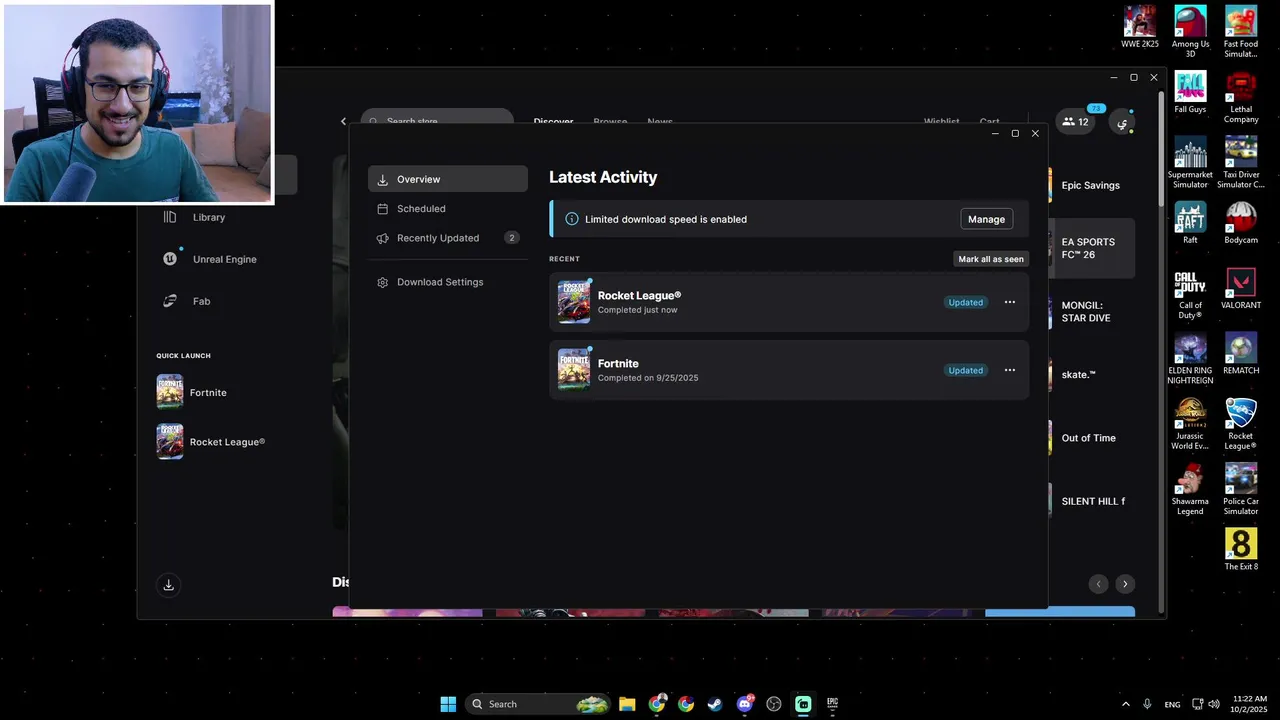The height and width of the screenshot is (720, 1280).
Task: Click the previous carousel arrow in the store
Action: pos(1098,584)
